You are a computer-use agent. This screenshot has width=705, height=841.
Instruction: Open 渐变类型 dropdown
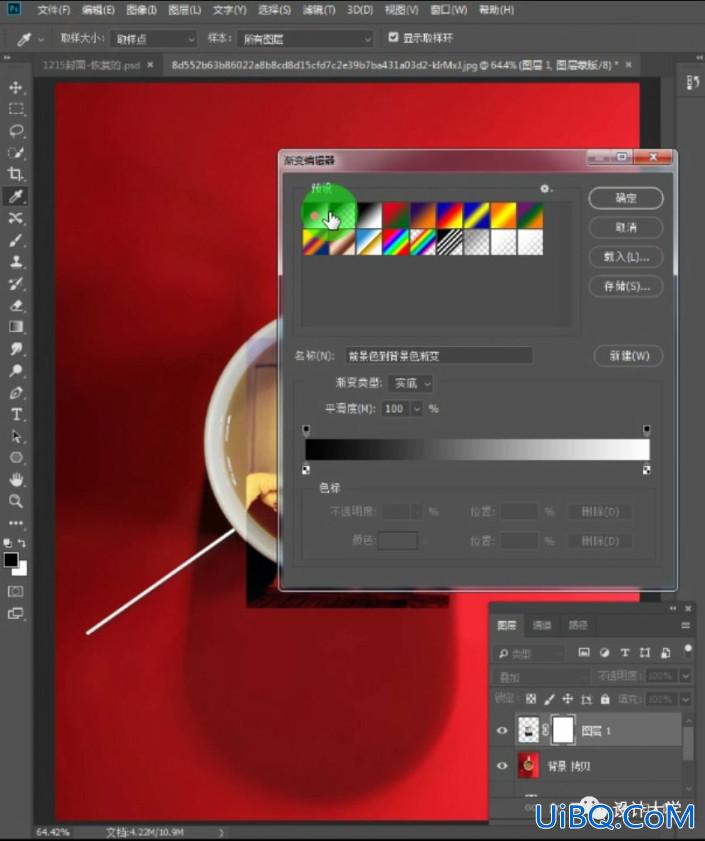pos(411,383)
